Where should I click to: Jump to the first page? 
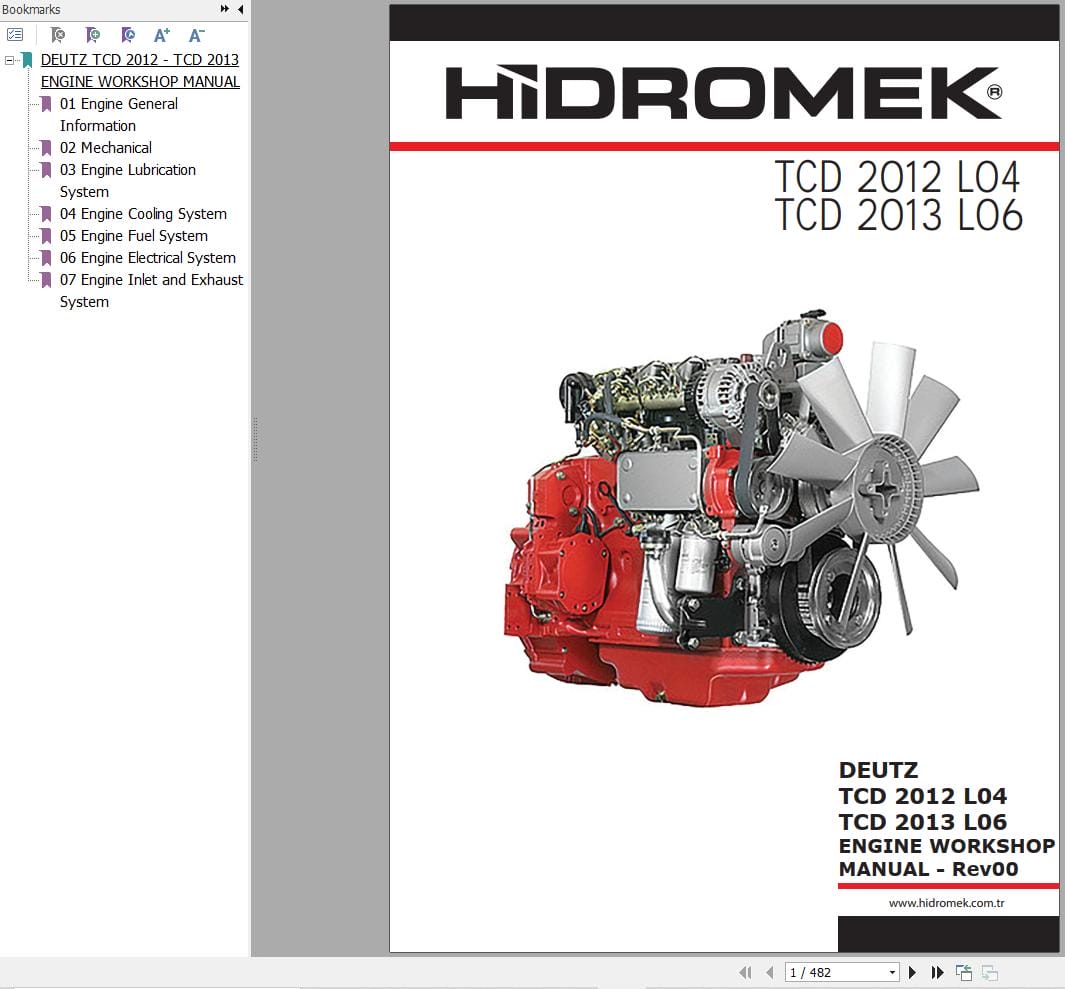[x=745, y=971]
